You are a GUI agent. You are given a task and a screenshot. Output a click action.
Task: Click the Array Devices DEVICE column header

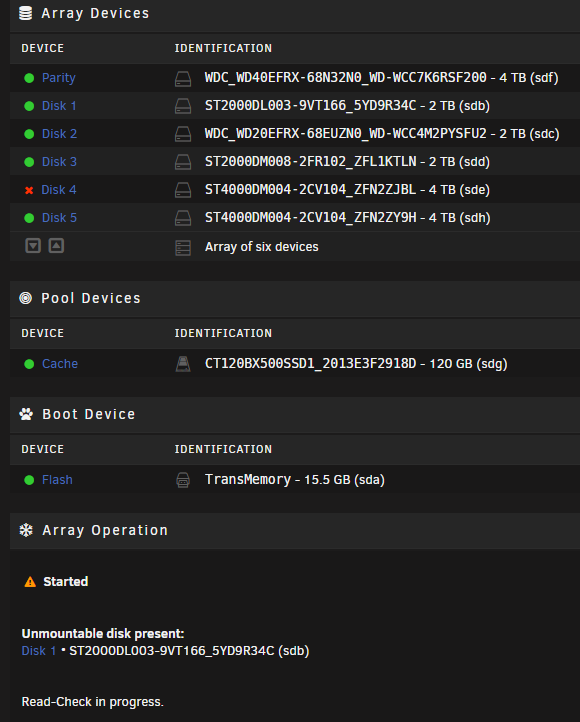pyautogui.click(x=42, y=48)
